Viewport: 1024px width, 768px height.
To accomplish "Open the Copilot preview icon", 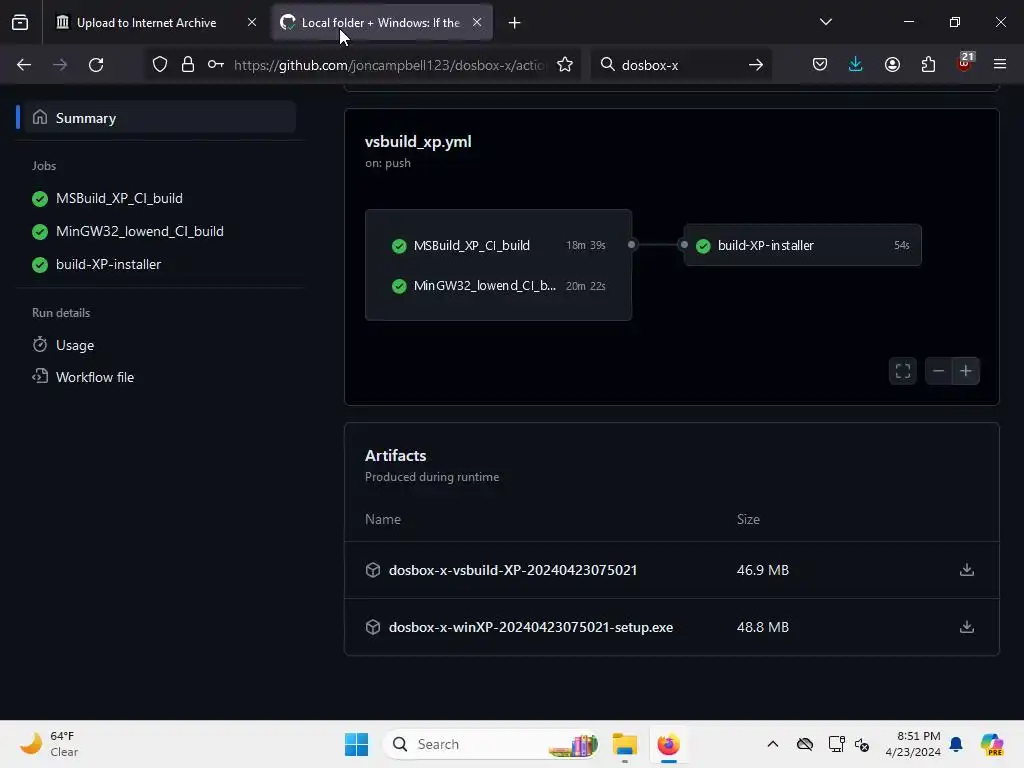I will [992, 744].
